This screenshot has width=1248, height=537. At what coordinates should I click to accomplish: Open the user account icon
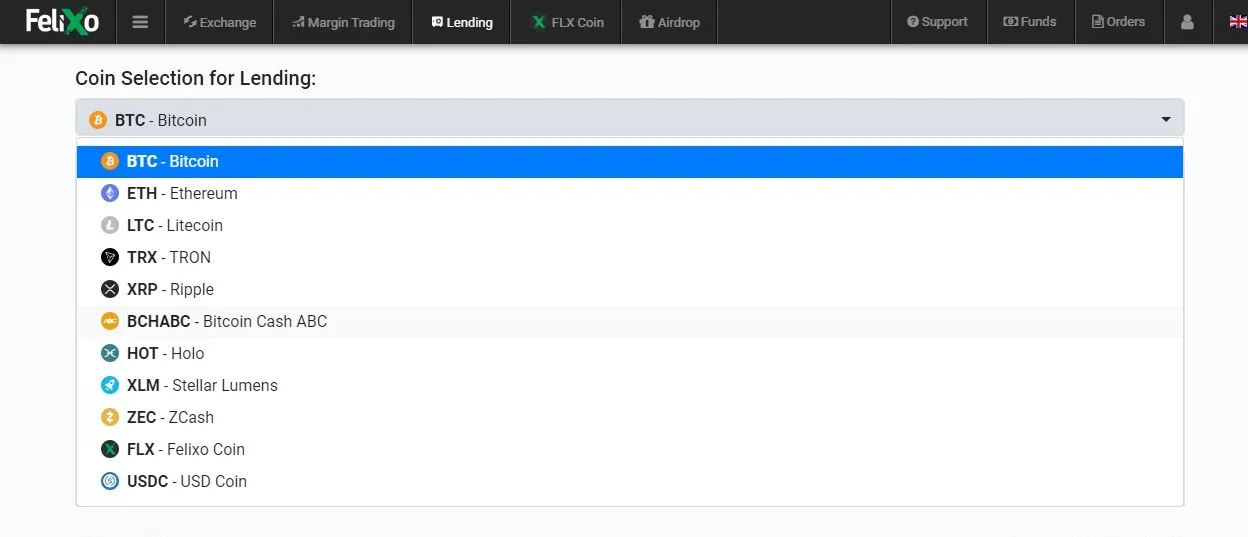click(1188, 22)
